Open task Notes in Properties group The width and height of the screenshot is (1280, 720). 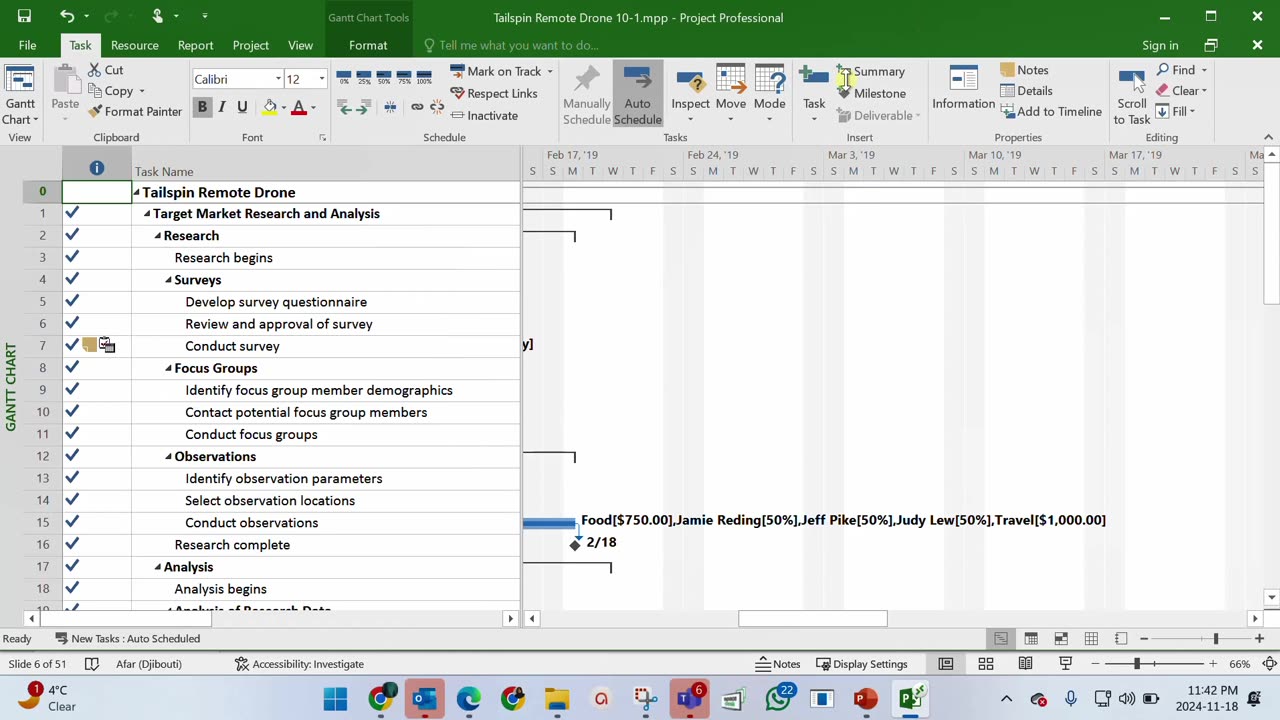click(x=1024, y=70)
